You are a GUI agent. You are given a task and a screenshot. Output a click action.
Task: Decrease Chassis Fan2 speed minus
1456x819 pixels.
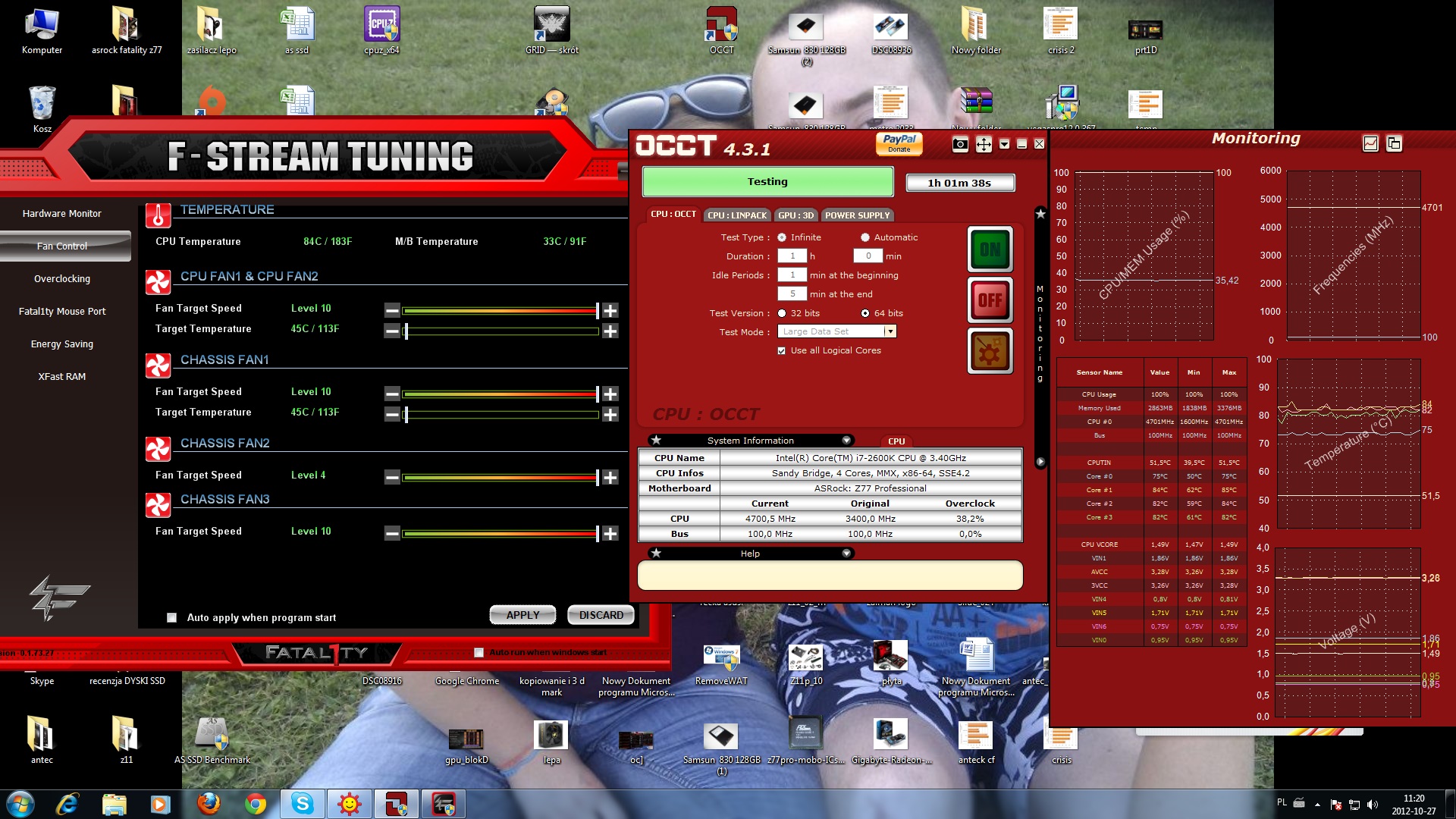[x=392, y=477]
